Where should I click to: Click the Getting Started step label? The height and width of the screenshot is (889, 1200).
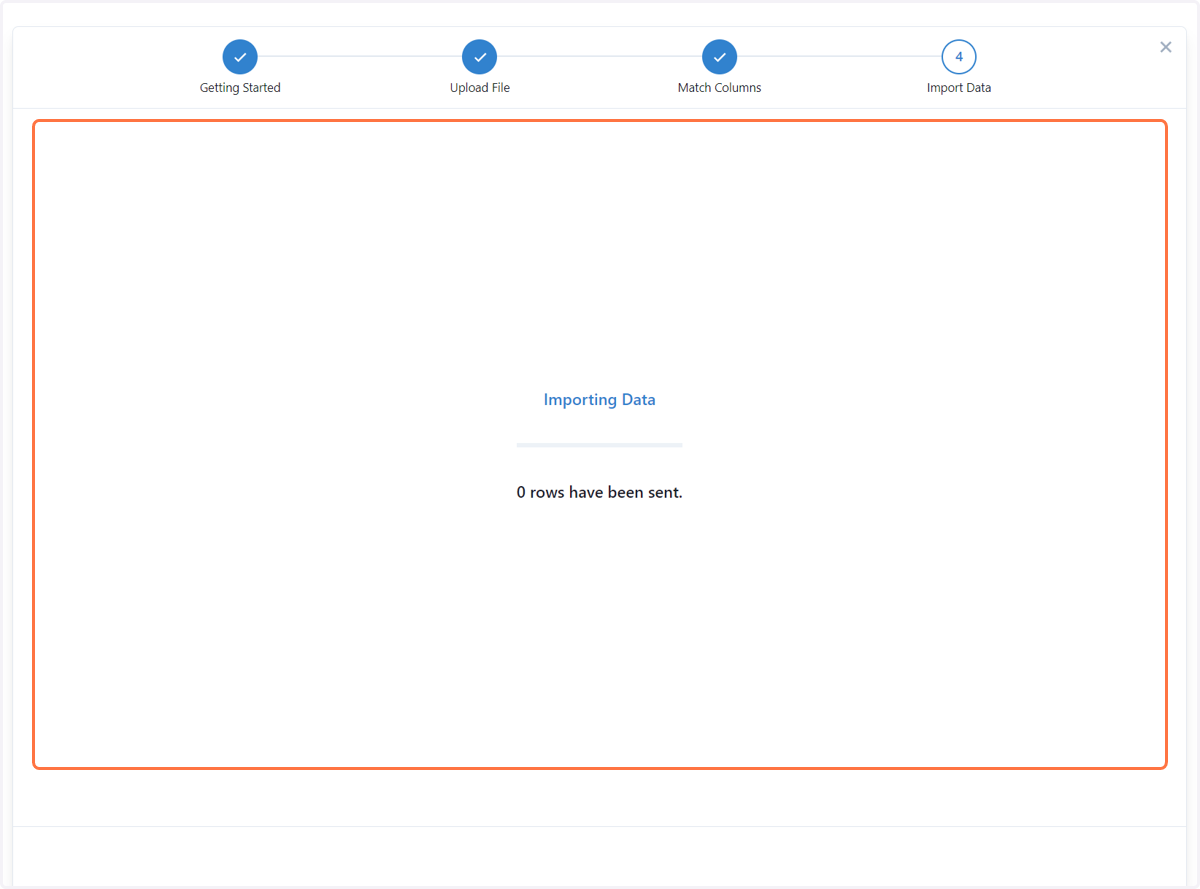(x=240, y=88)
